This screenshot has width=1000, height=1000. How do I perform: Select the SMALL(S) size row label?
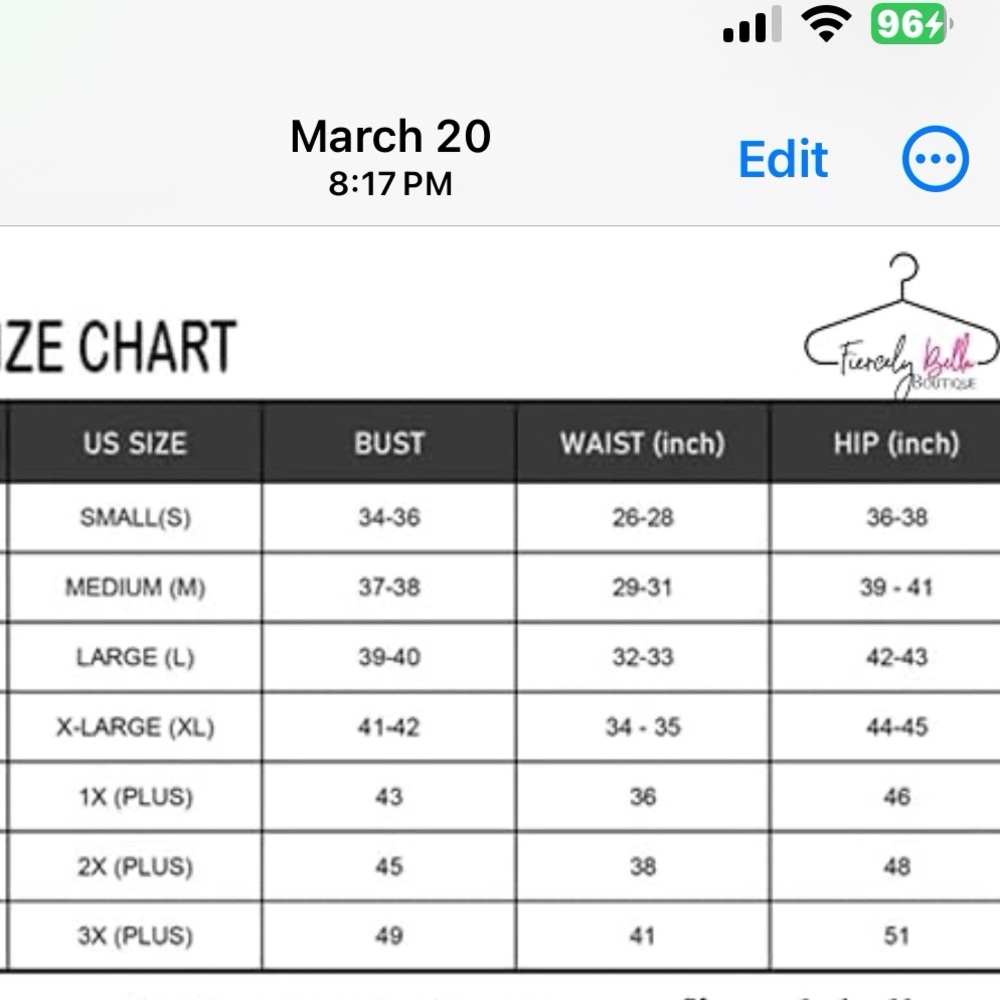tap(135, 517)
